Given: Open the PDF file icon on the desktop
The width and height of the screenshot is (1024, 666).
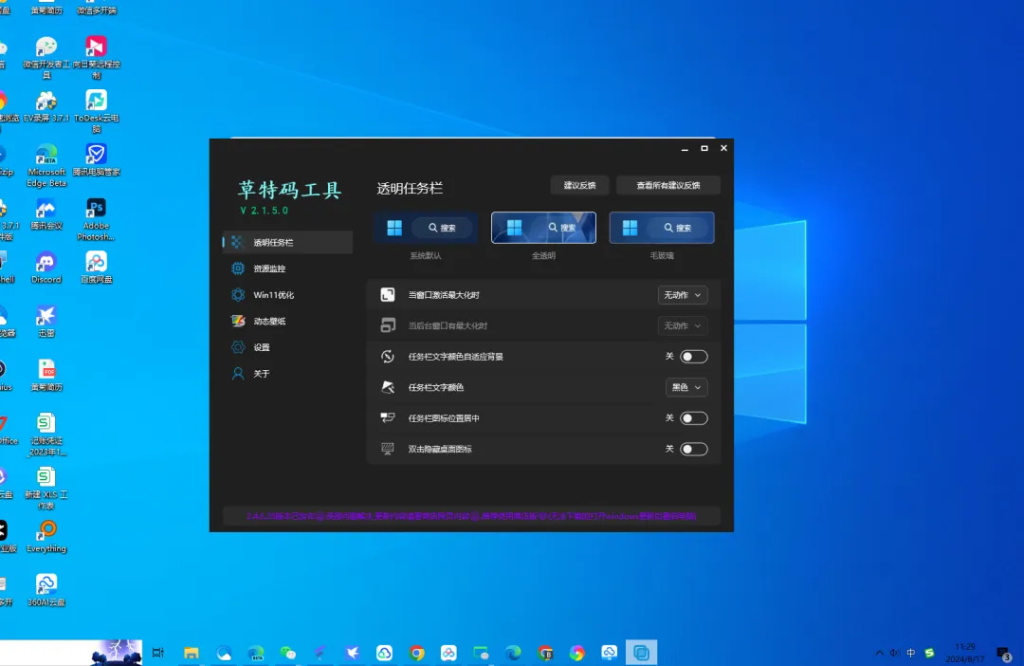Looking at the screenshot, I should (46, 375).
